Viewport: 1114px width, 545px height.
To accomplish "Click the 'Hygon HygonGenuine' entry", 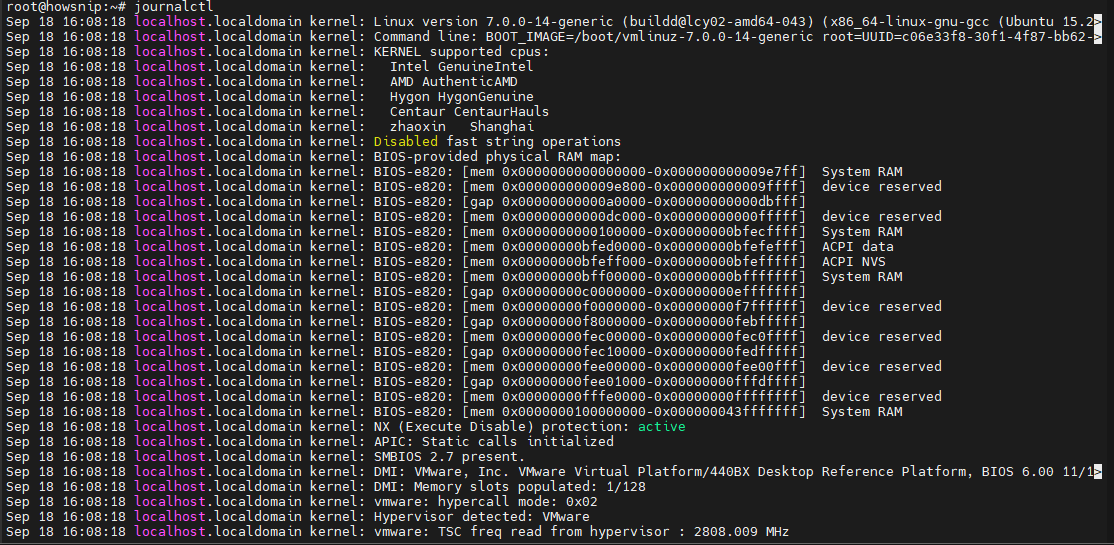I will click(x=462, y=97).
